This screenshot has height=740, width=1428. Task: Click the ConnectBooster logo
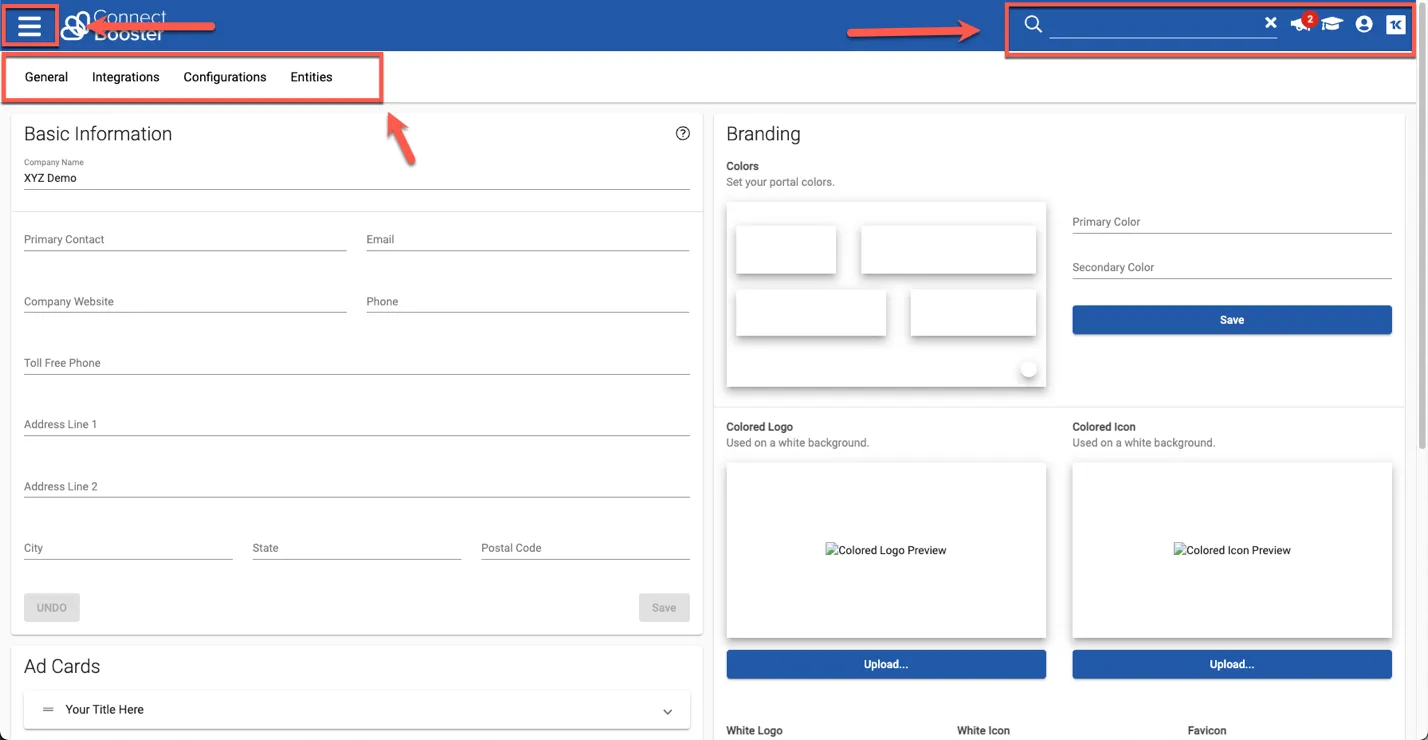click(112, 26)
